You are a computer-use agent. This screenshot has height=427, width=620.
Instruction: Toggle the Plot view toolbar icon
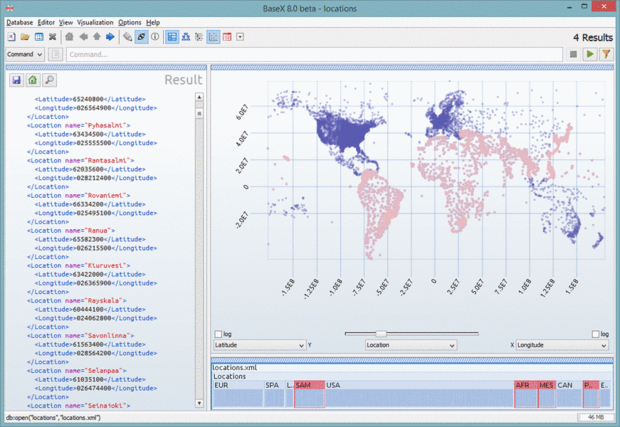(213, 37)
